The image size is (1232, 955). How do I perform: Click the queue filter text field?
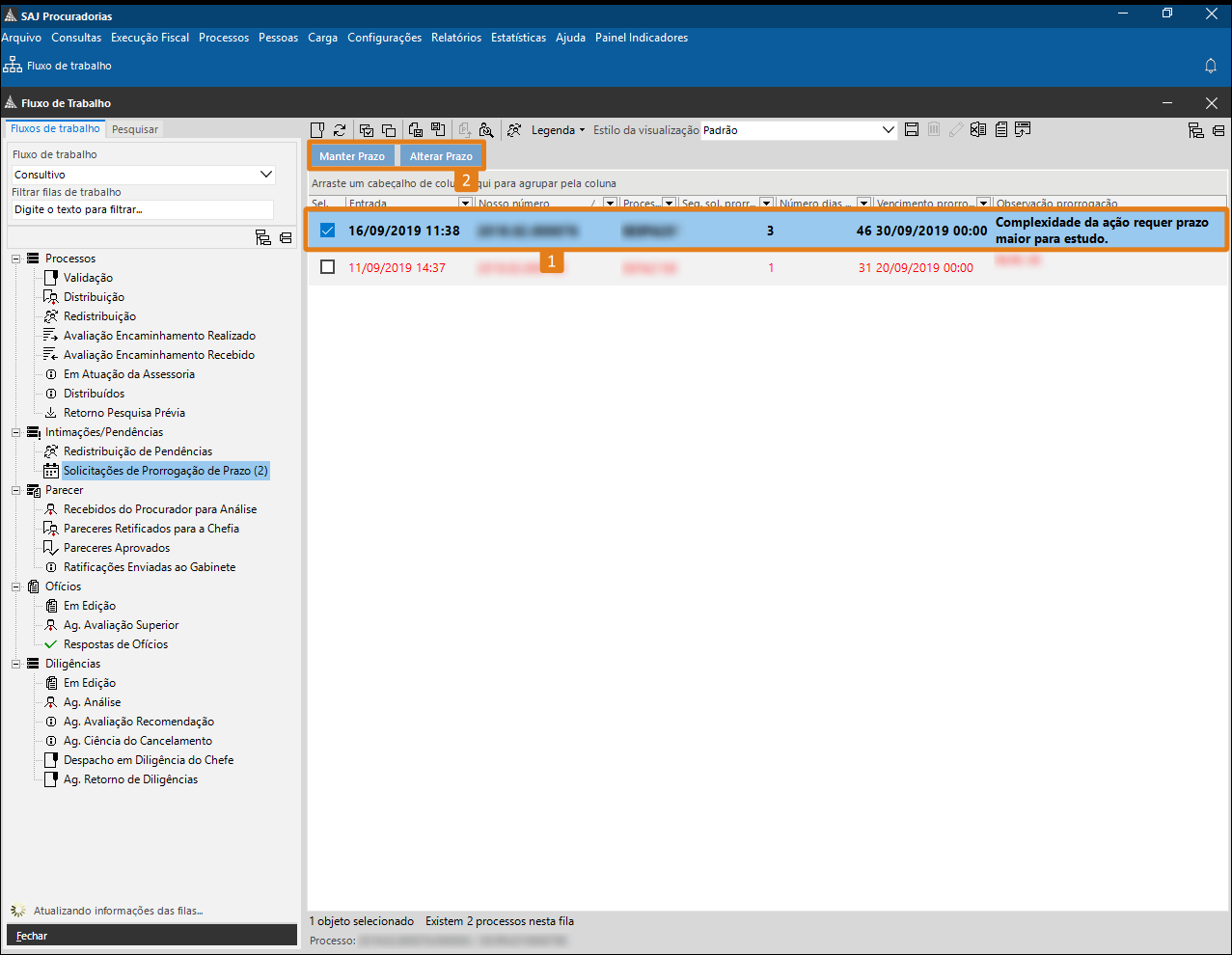point(143,209)
